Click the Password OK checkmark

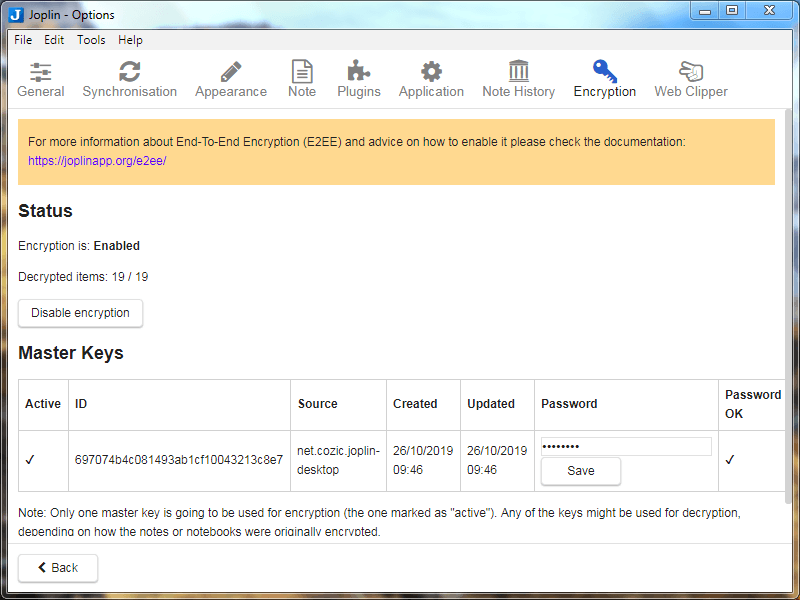pyautogui.click(x=730, y=460)
